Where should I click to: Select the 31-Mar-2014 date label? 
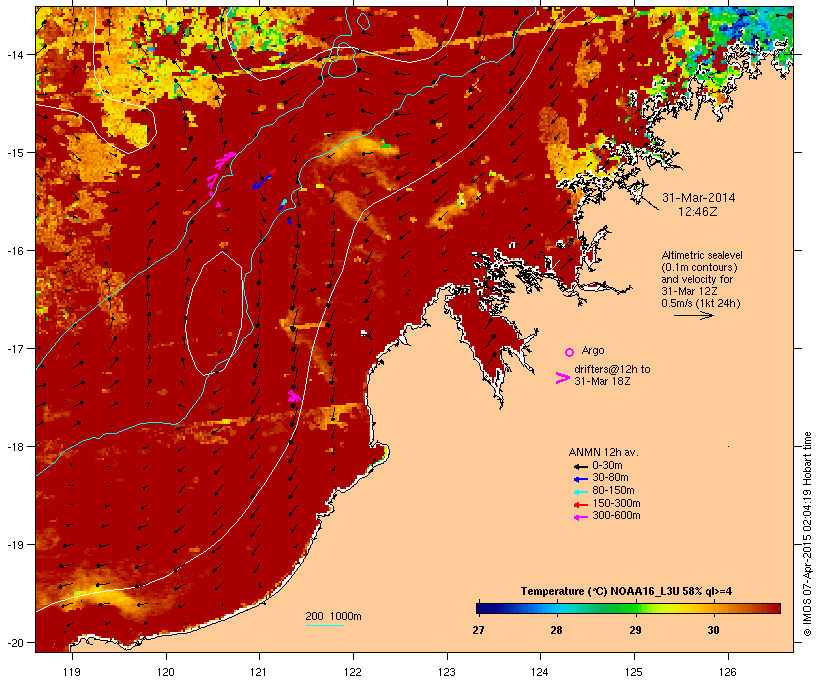tap(698, 198)
